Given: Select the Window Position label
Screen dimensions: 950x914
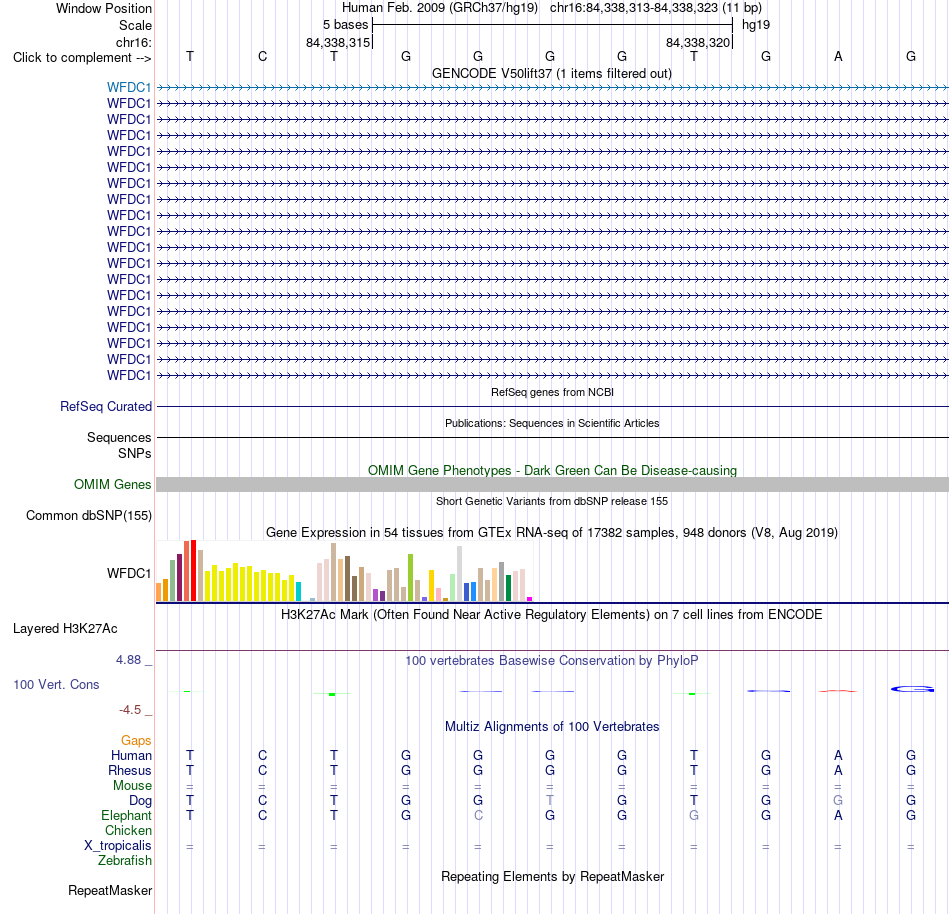Looking at the screenshot, I should pos(104,8).
